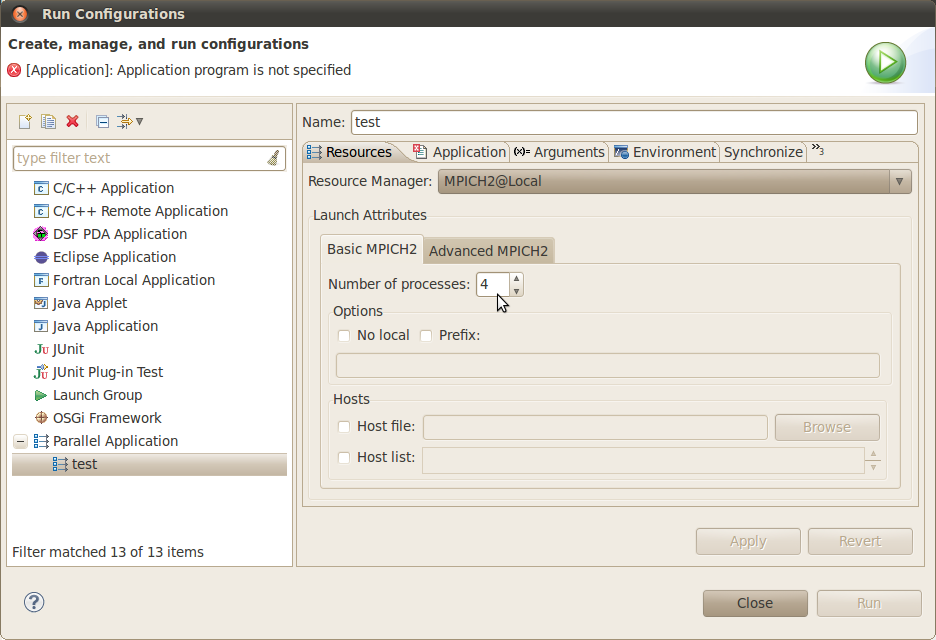Click the JUnit icon in list

[41, 349]
